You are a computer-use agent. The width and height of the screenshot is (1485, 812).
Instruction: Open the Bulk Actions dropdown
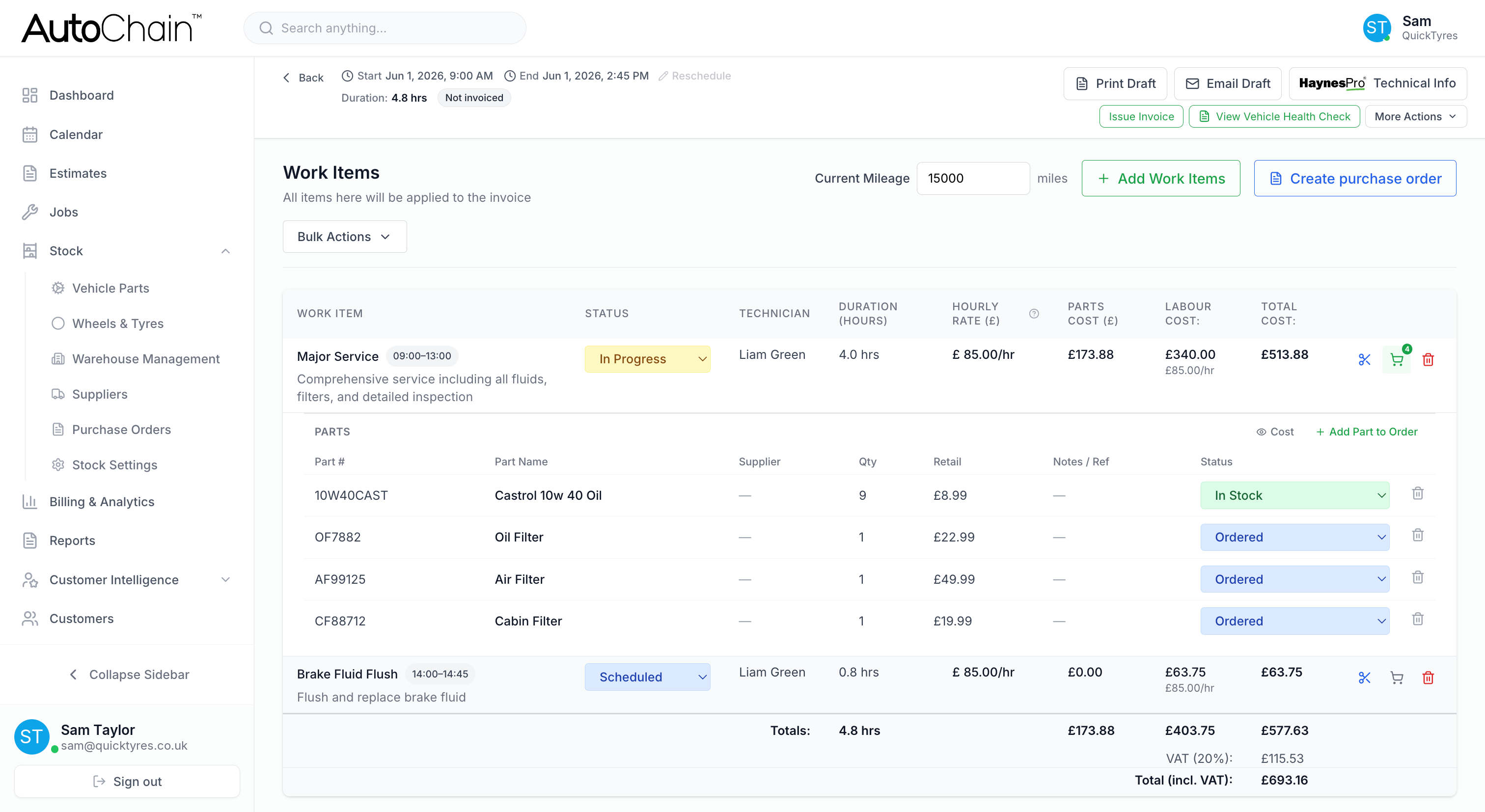coord(345,237)
